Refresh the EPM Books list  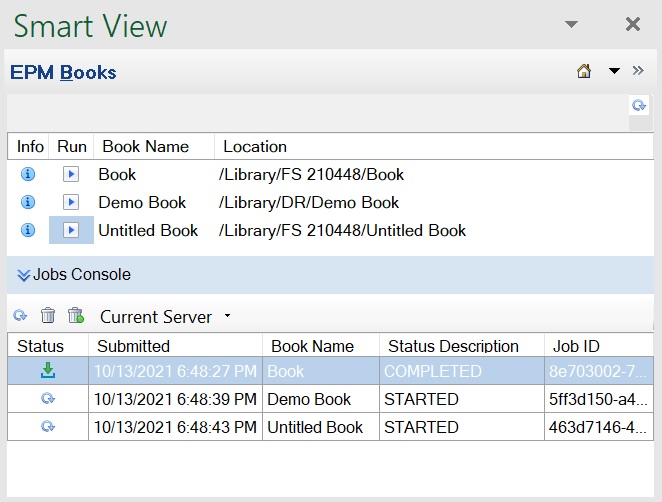pos(639,105)
